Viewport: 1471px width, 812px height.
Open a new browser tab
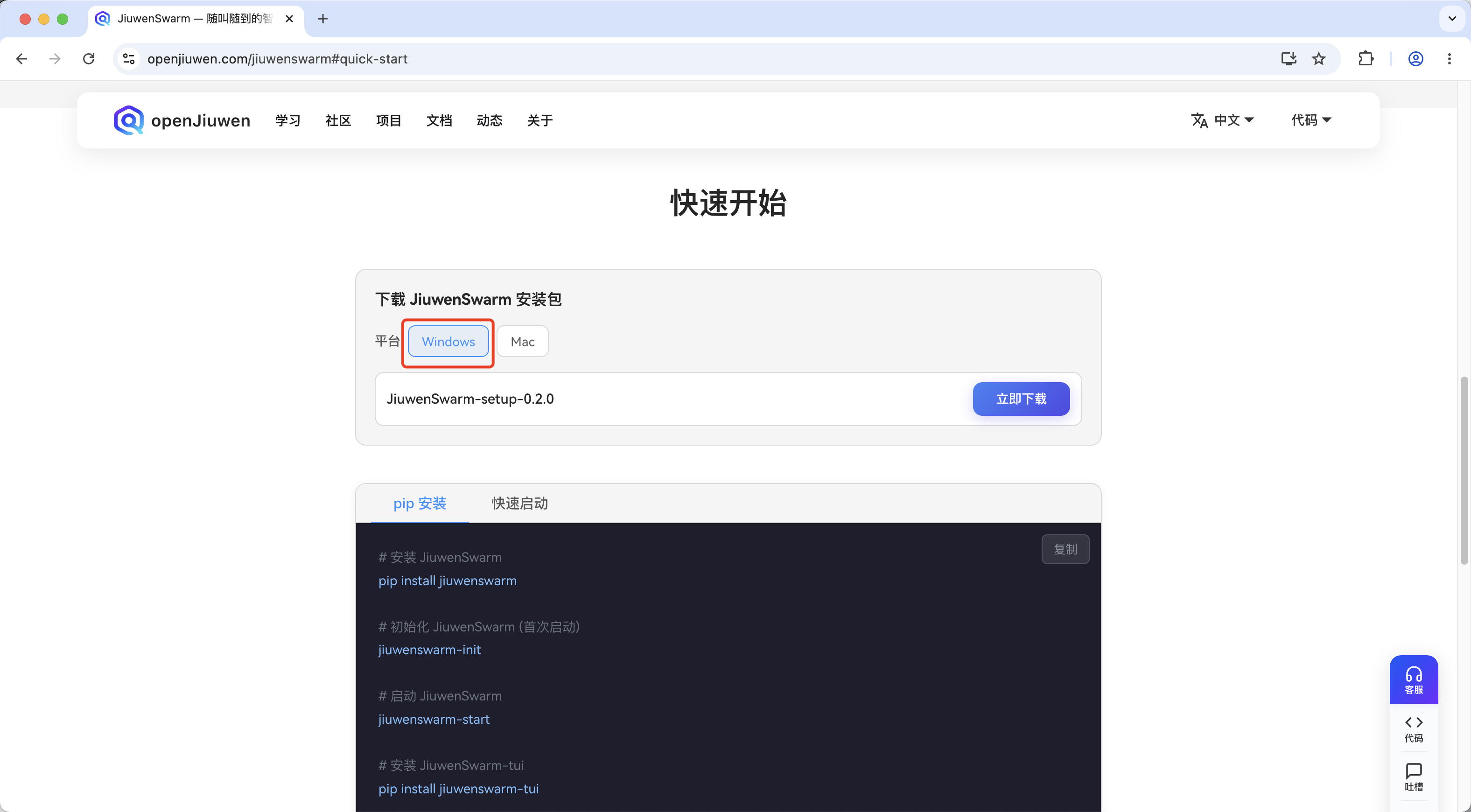(322, 19)
